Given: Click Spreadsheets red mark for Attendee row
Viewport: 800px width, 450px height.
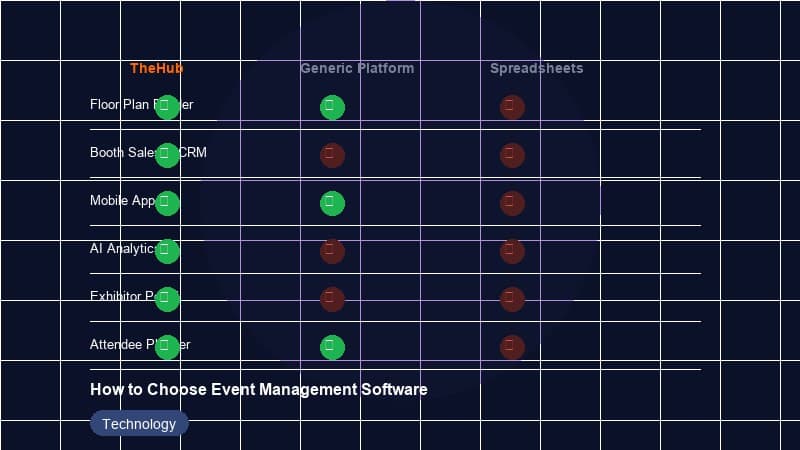Looking at the screenshot, I should click(x=512, y=347).
